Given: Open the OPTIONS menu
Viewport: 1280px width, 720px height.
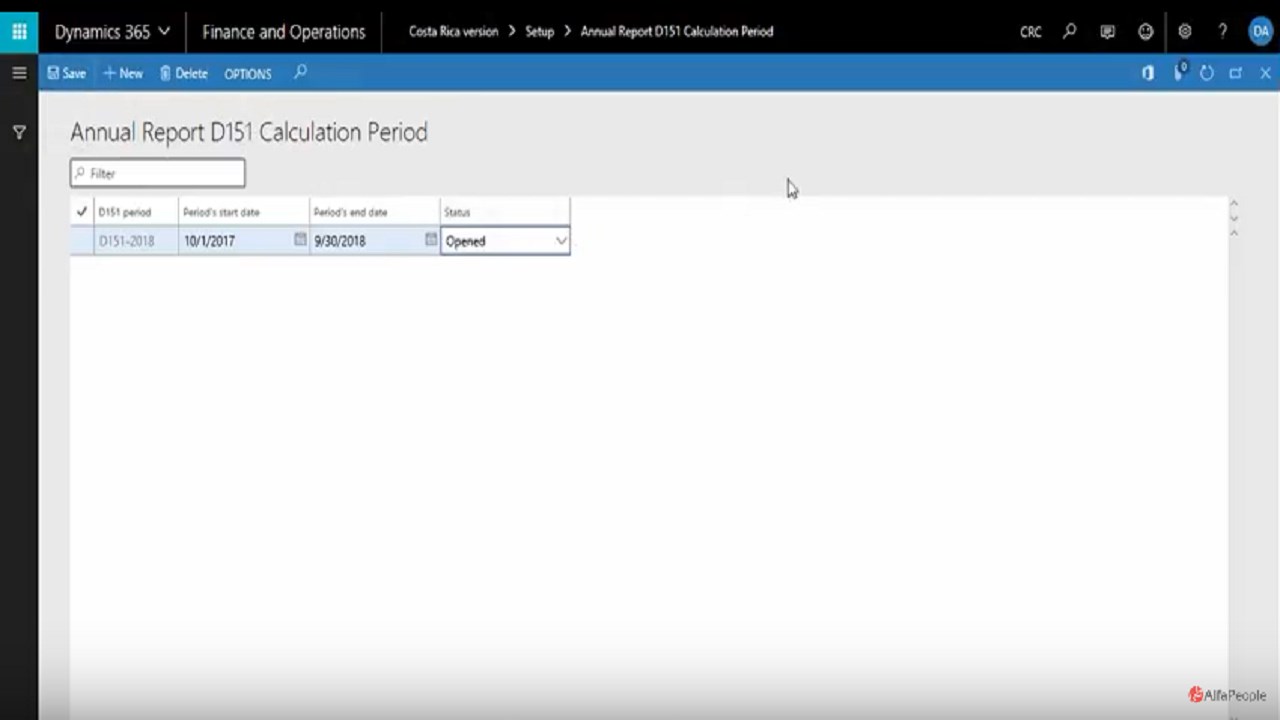Looking at the screenshot, I should pyautogui.click(x=248, y=74).
